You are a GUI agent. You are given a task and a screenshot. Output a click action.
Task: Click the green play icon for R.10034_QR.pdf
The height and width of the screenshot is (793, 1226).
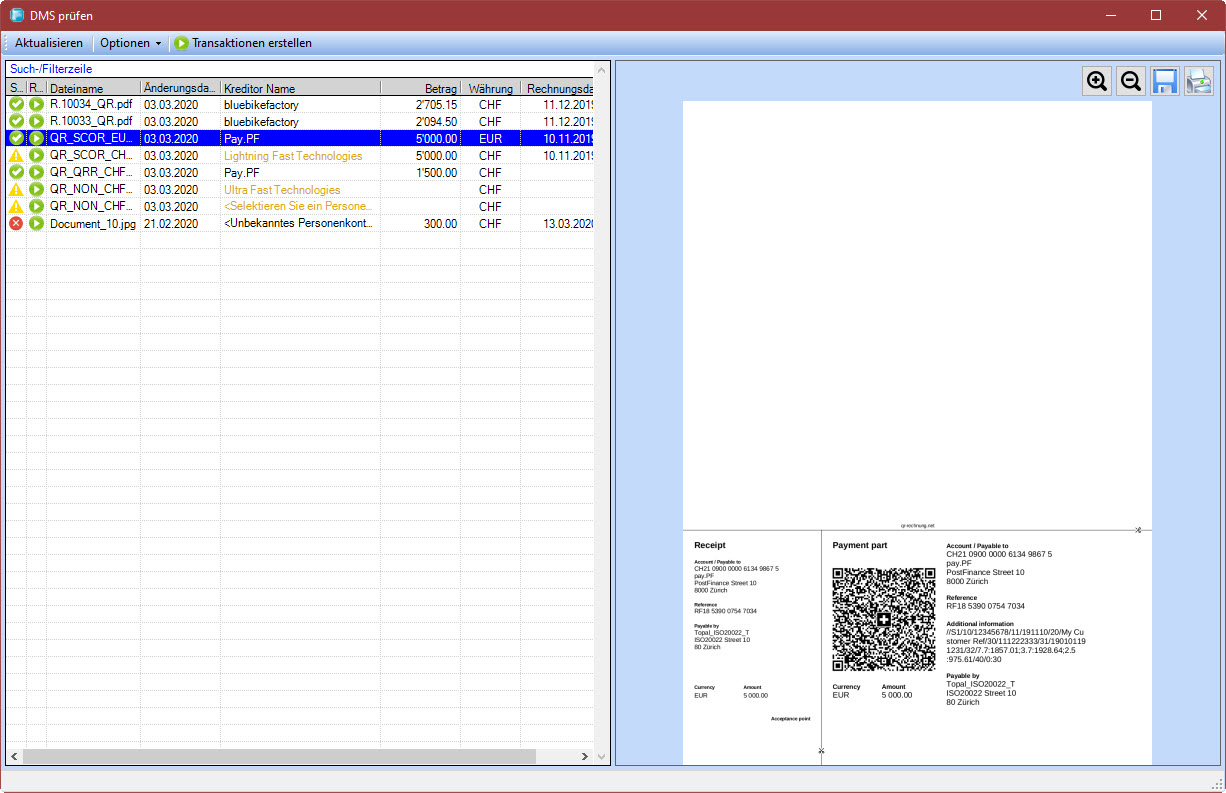pyautogui.click(x=36, y=104)
